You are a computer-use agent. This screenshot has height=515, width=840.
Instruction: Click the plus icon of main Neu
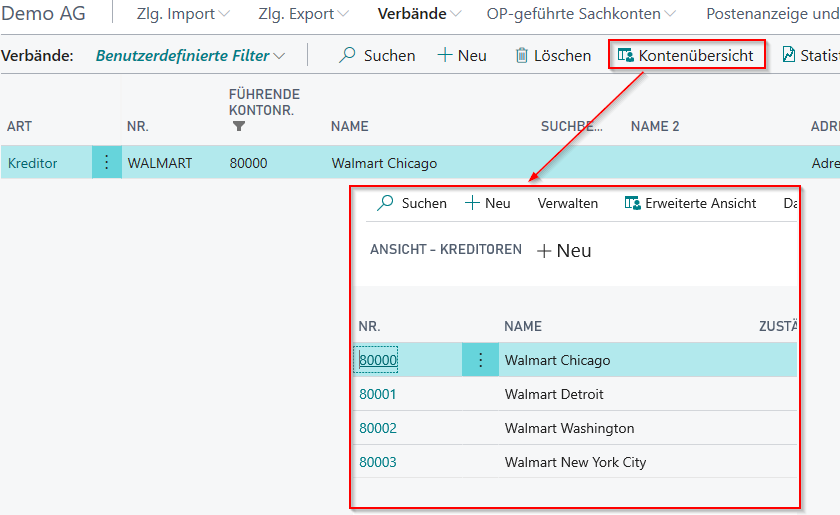pos(445,55)
